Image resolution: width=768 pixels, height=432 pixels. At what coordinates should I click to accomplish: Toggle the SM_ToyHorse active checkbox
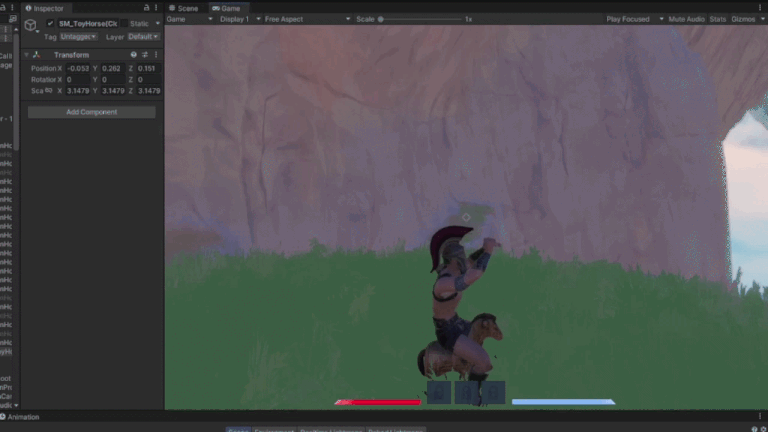50,23
